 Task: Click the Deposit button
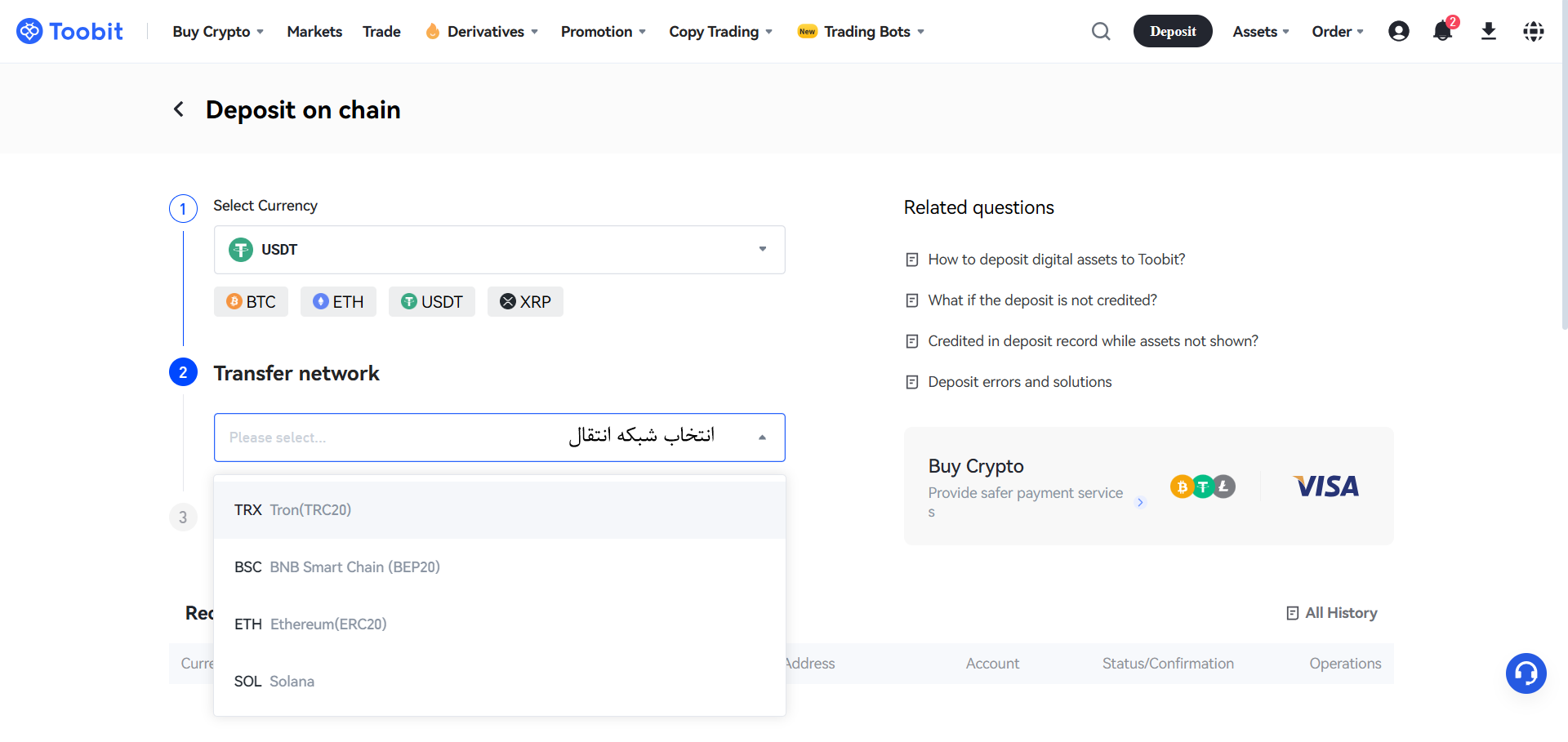click(x=1173, y=31)
